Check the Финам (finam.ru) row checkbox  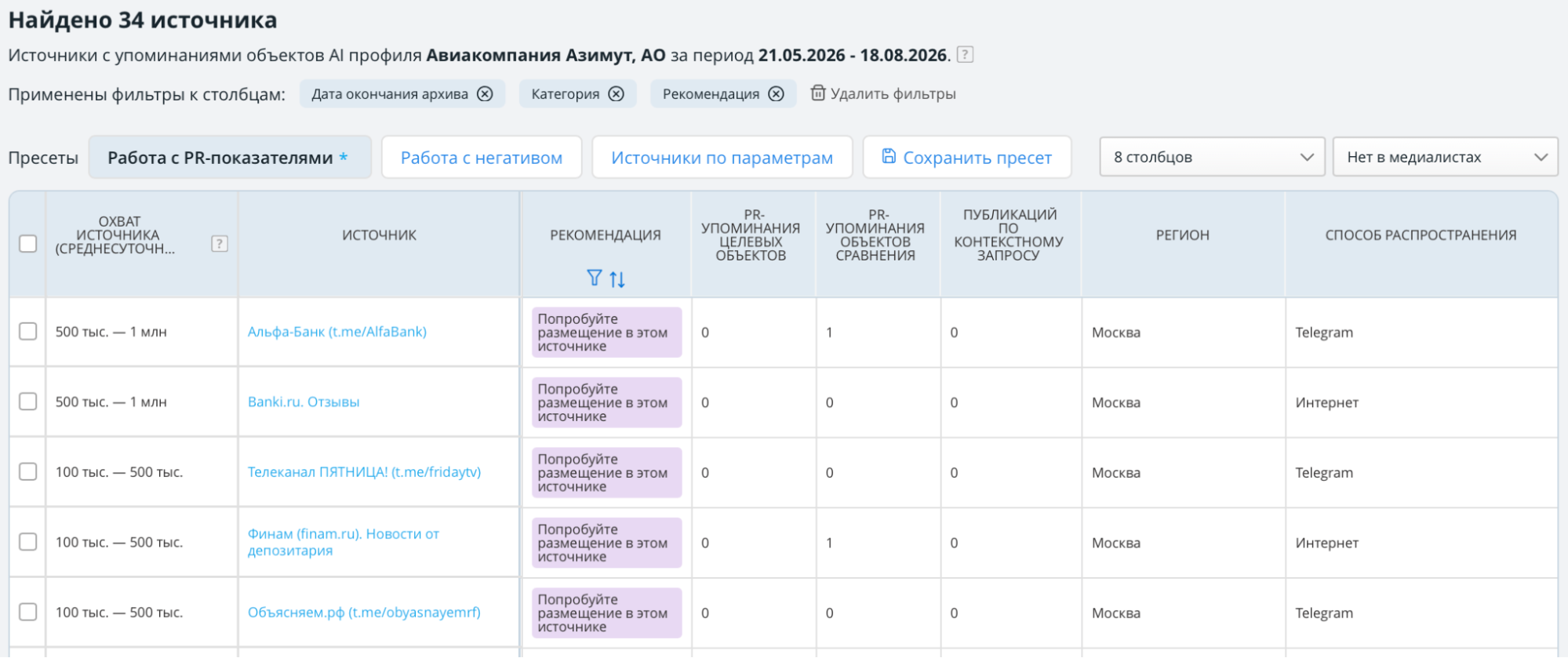pyautogui.click(x=27, y=542)
